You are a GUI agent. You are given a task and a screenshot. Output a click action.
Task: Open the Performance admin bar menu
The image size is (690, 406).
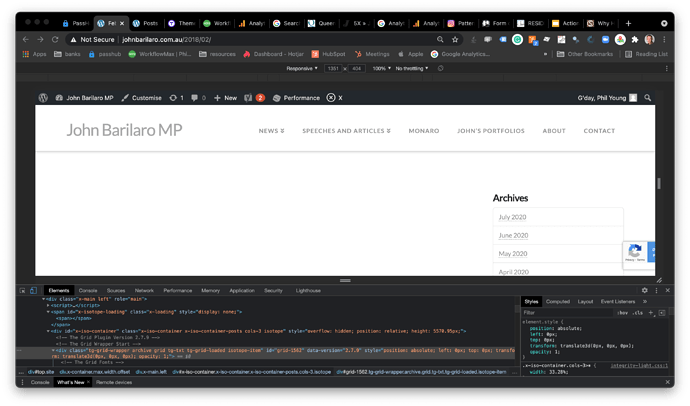pyautogui.click(x=296, y=98)
